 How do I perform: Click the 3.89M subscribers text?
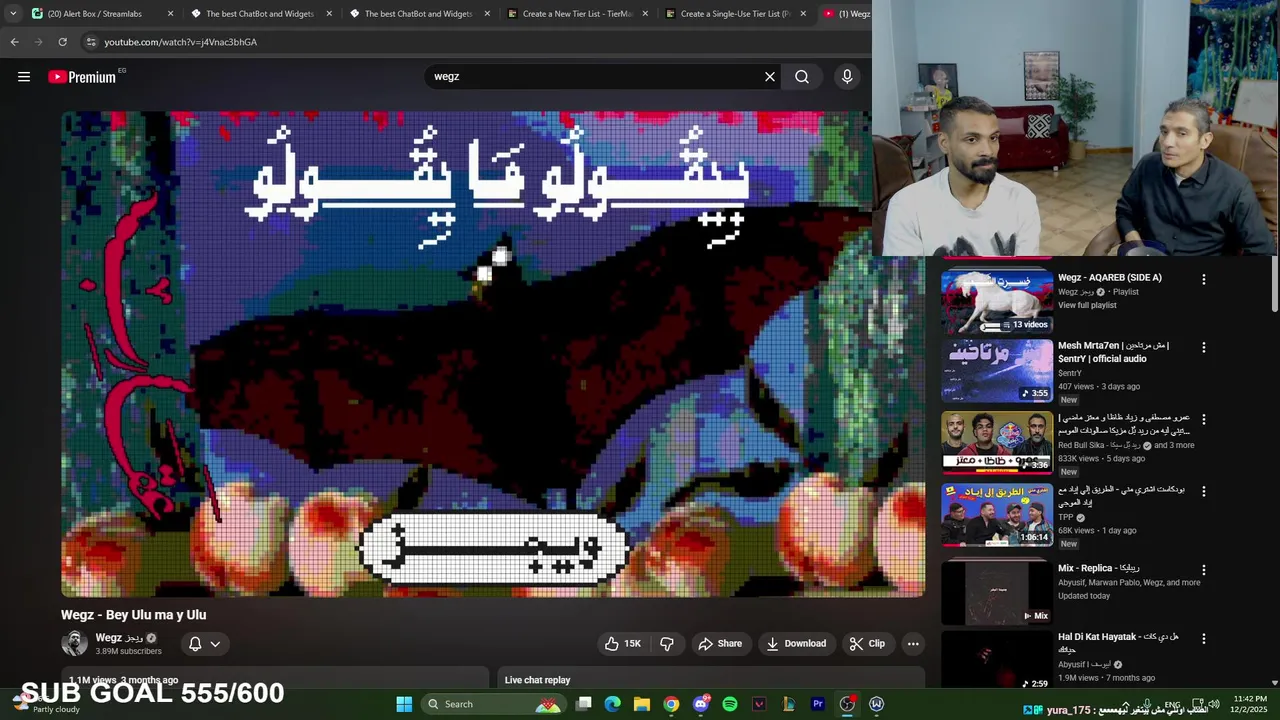(128, 651)
